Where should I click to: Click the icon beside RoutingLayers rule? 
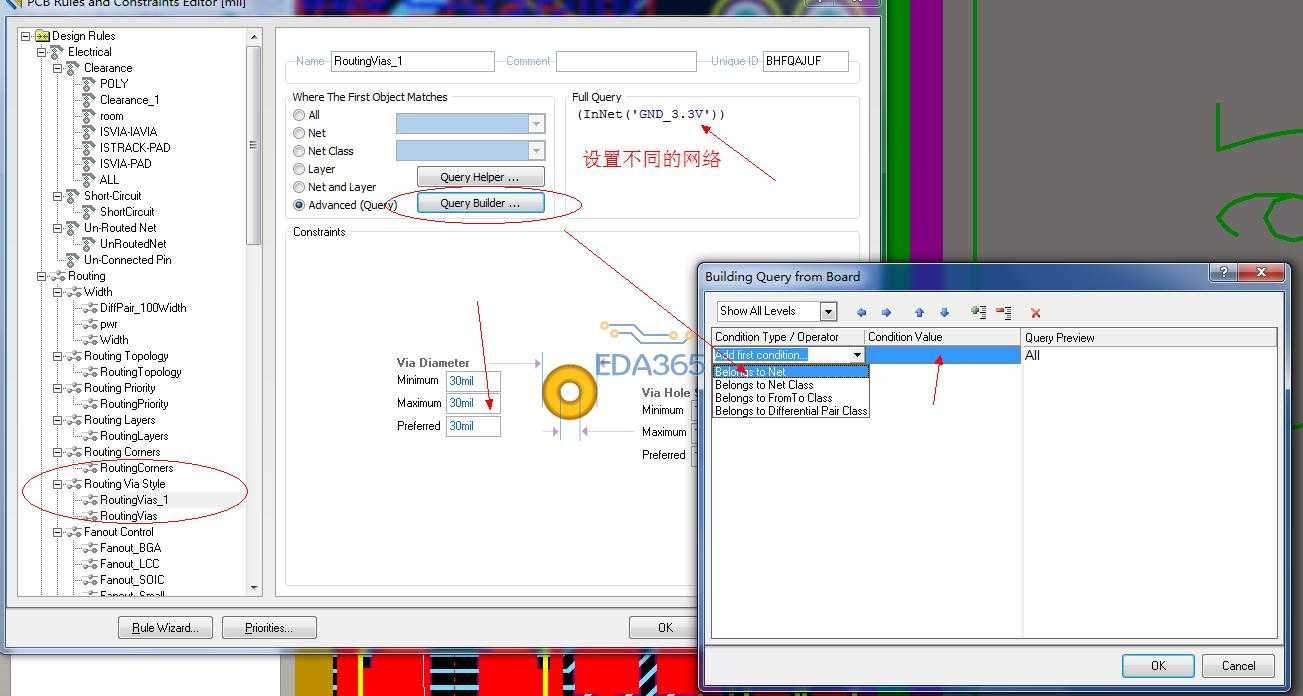(x=89, y=436)
